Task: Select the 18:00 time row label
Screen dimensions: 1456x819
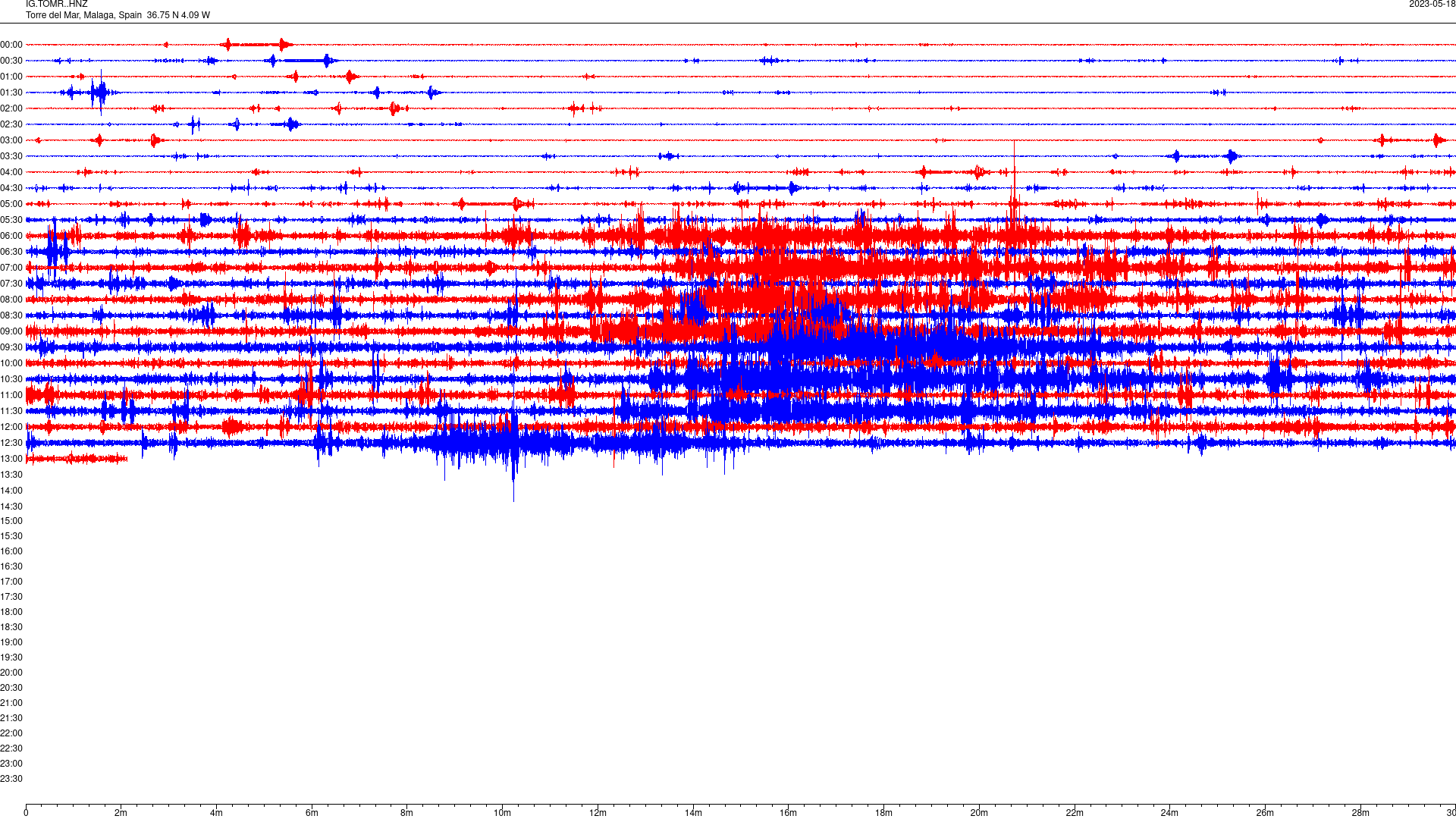Action: click(11, 612)
